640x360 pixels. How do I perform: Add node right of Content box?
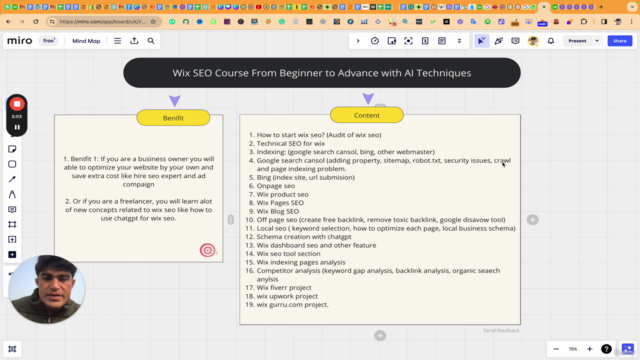(x=532, y=220)
